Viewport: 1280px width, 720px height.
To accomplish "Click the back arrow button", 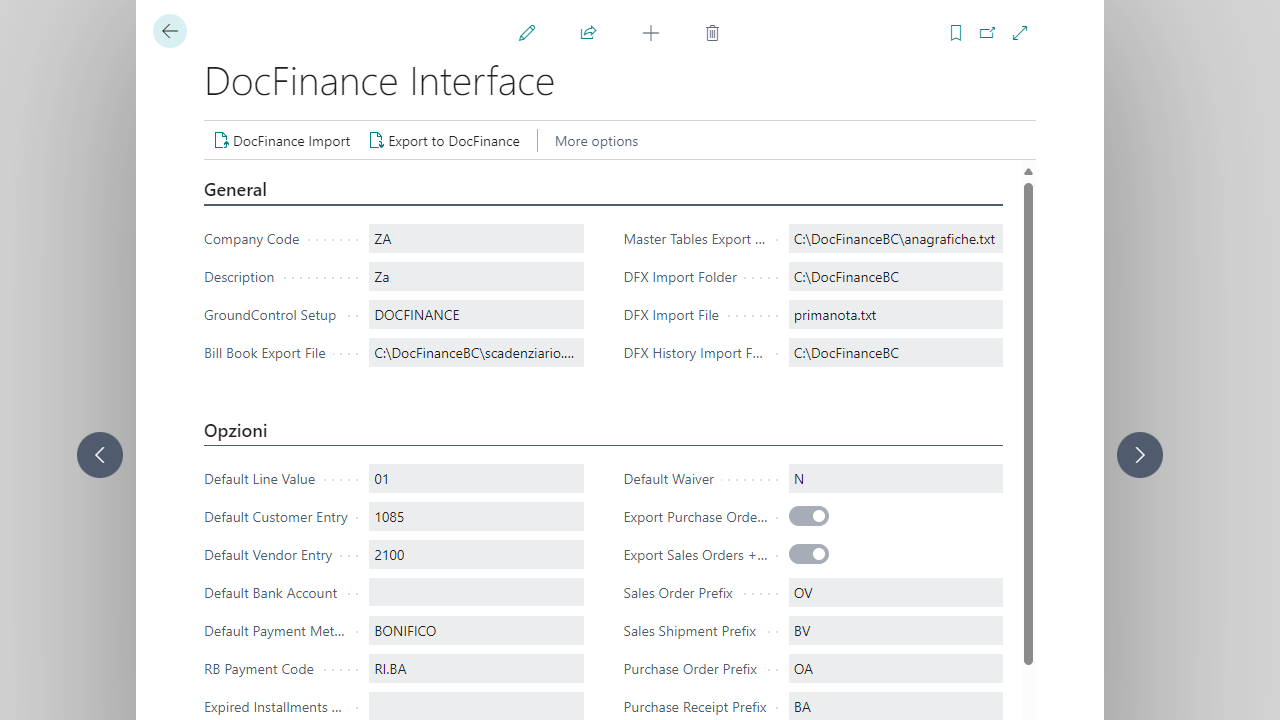I will tap(170, 31).
